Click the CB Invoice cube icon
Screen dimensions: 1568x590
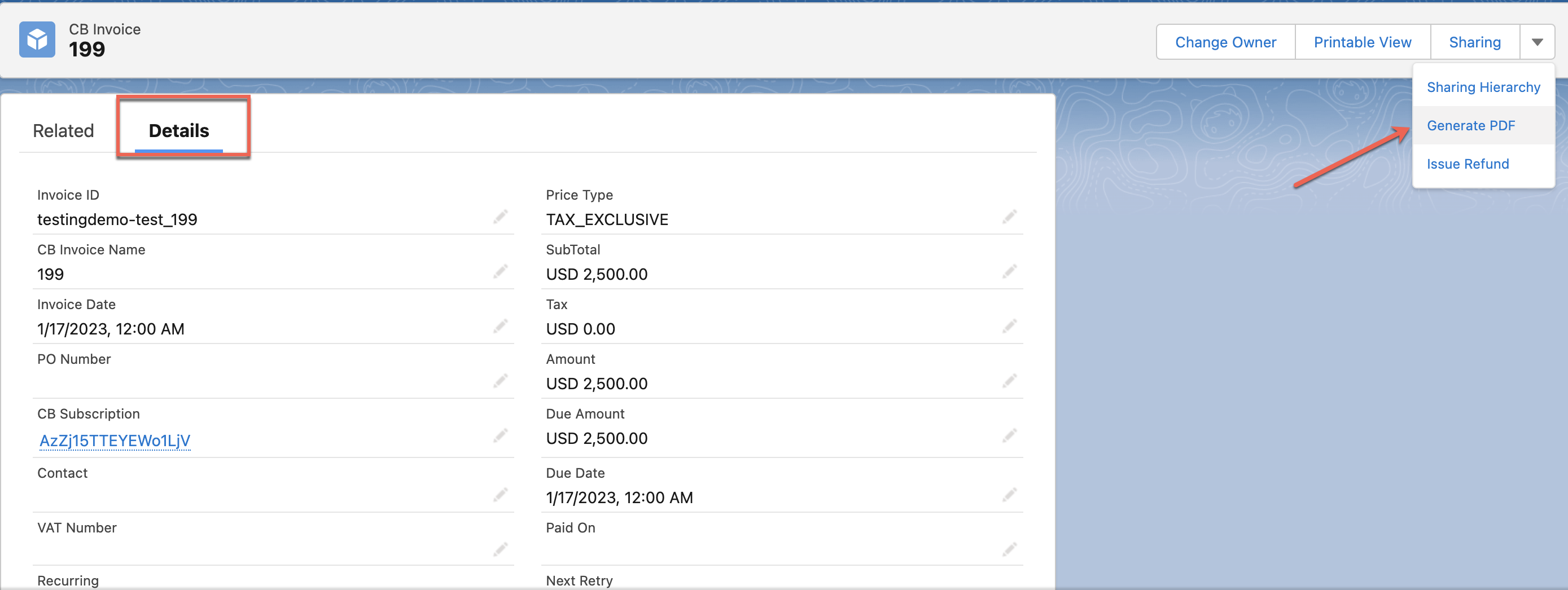click(37, 39)
